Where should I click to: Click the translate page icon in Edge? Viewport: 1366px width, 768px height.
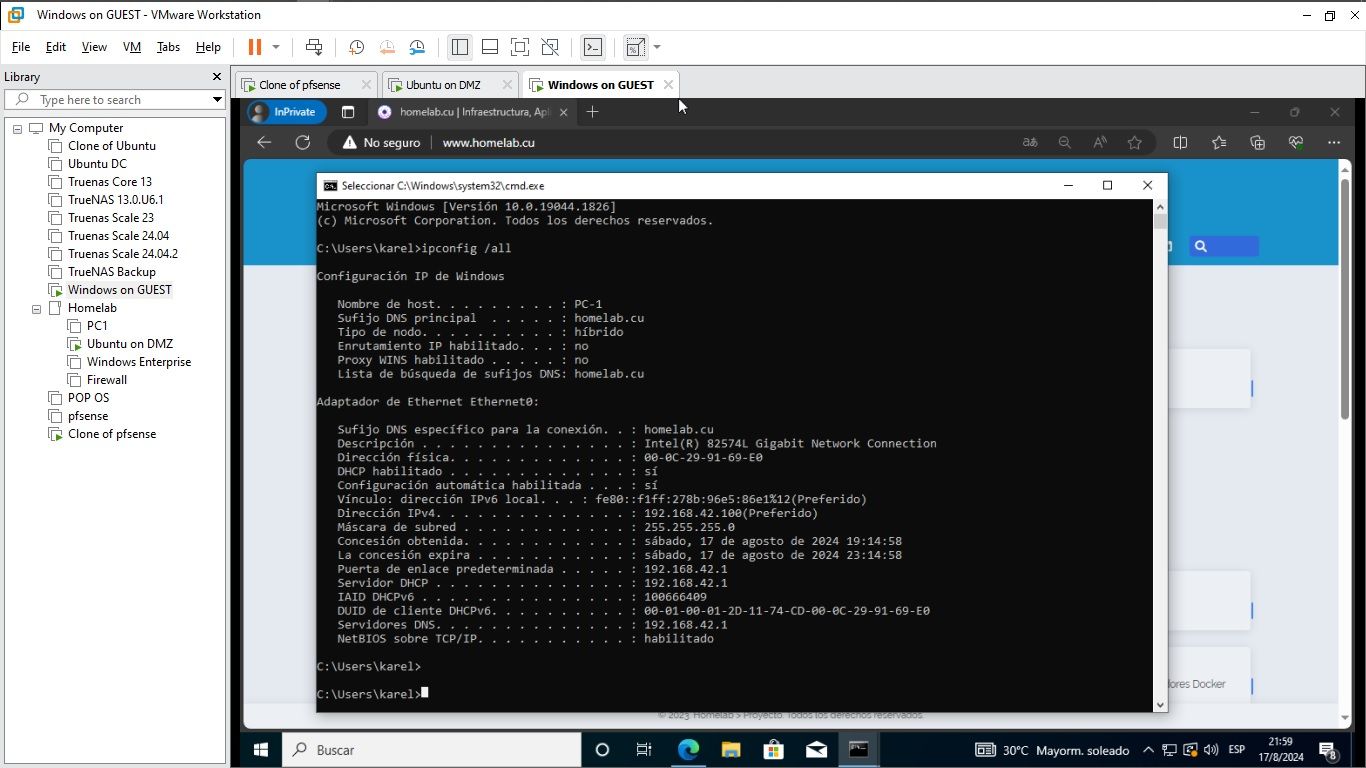(1029, 143)
